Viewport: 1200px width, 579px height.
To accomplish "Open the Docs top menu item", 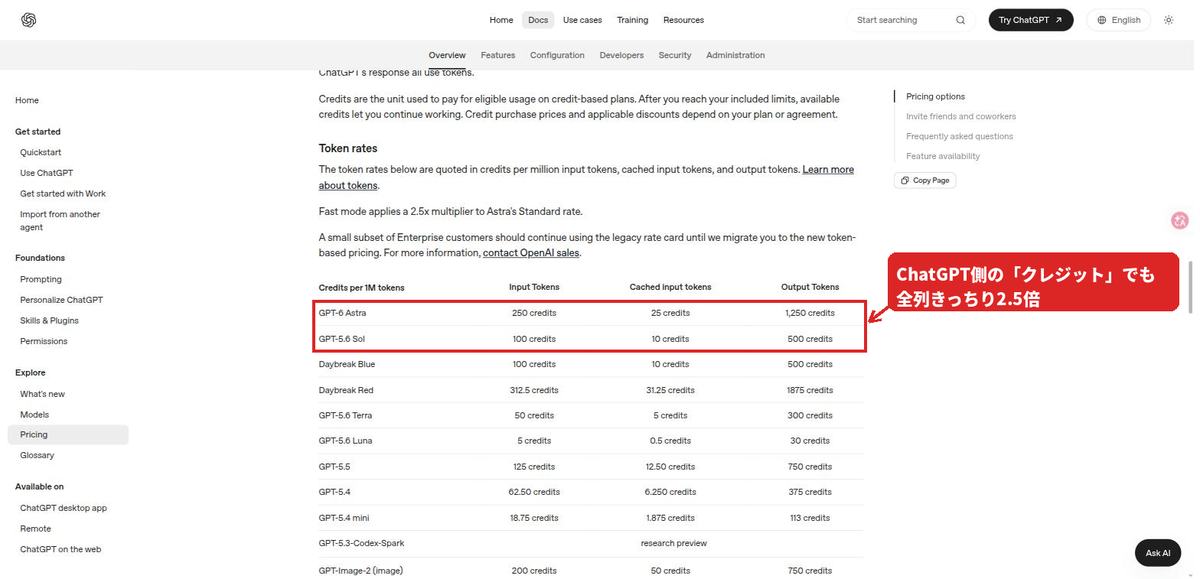I will [538, 20].
